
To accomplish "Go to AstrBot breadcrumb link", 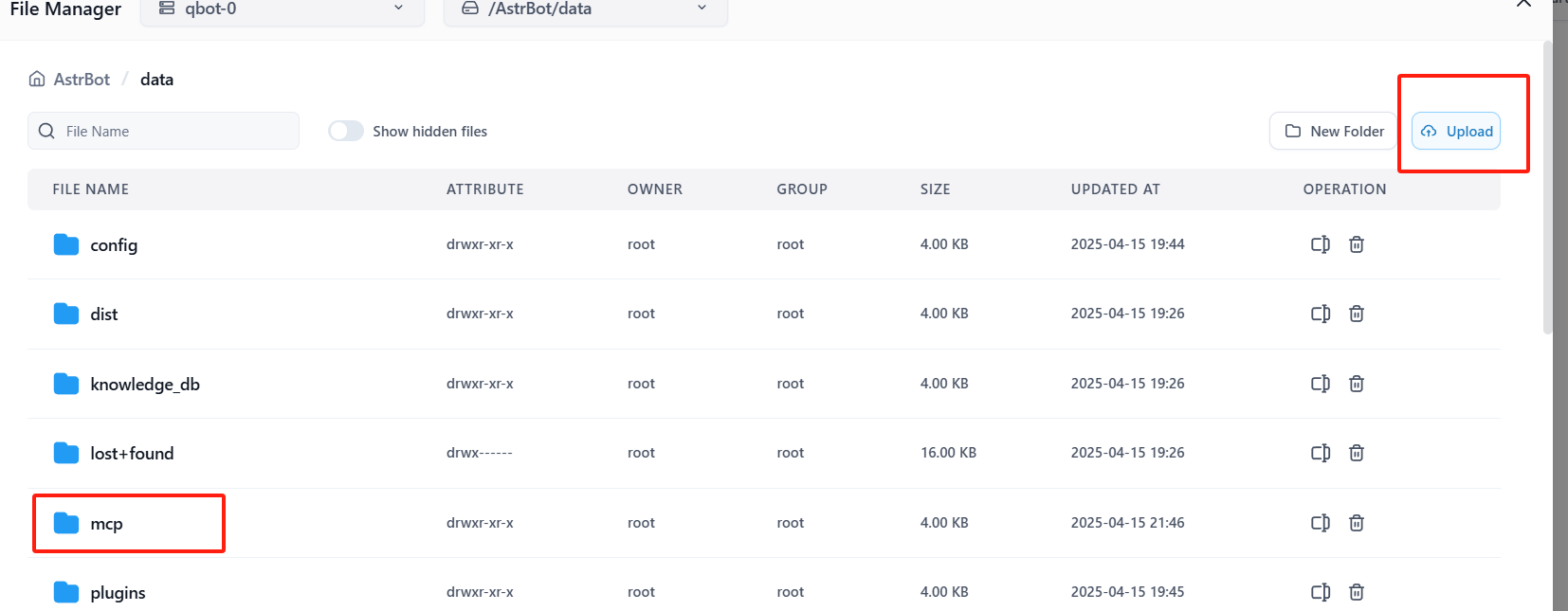I will point(82,80).
